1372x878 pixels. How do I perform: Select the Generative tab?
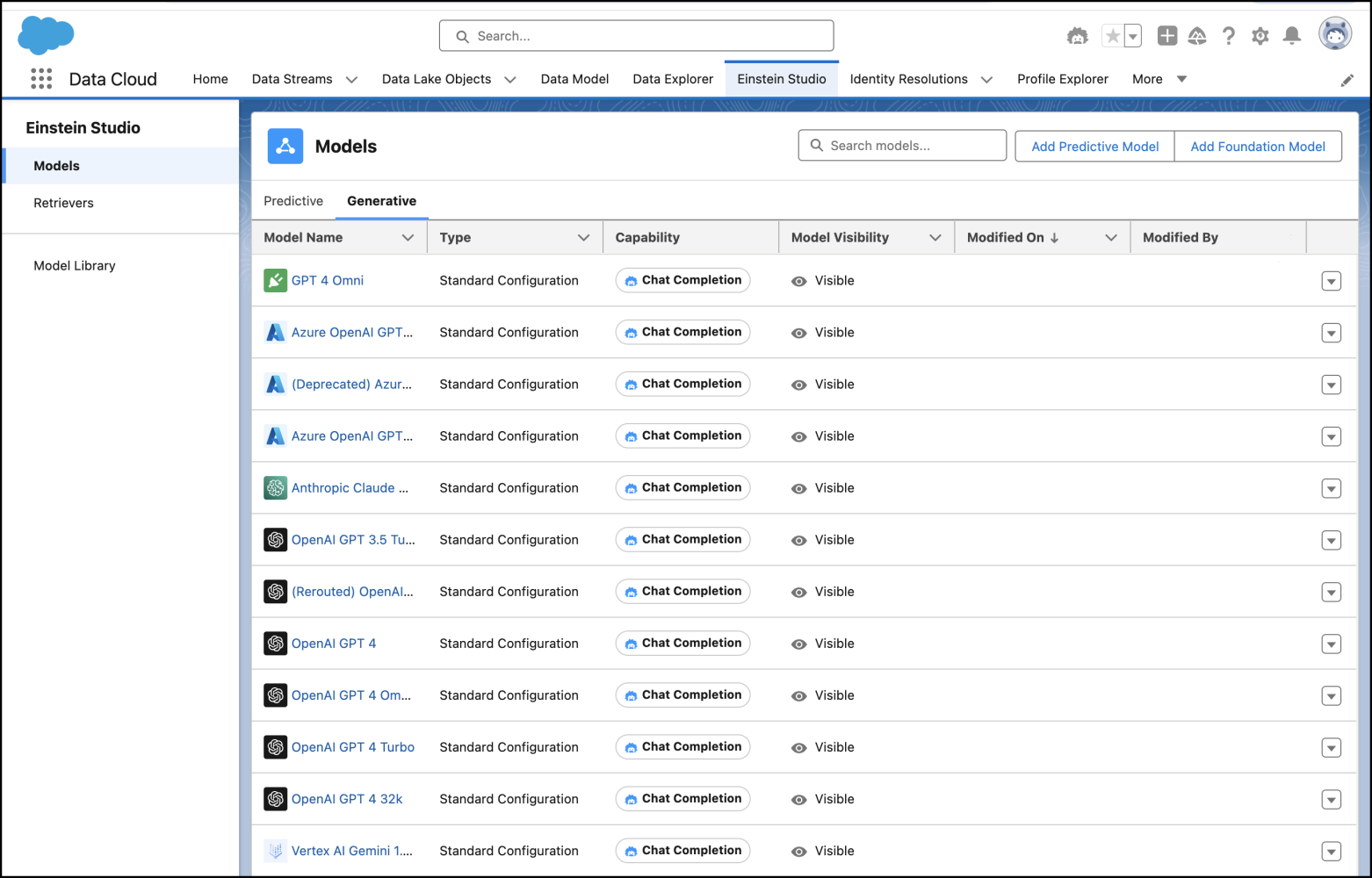coord(382,201)
